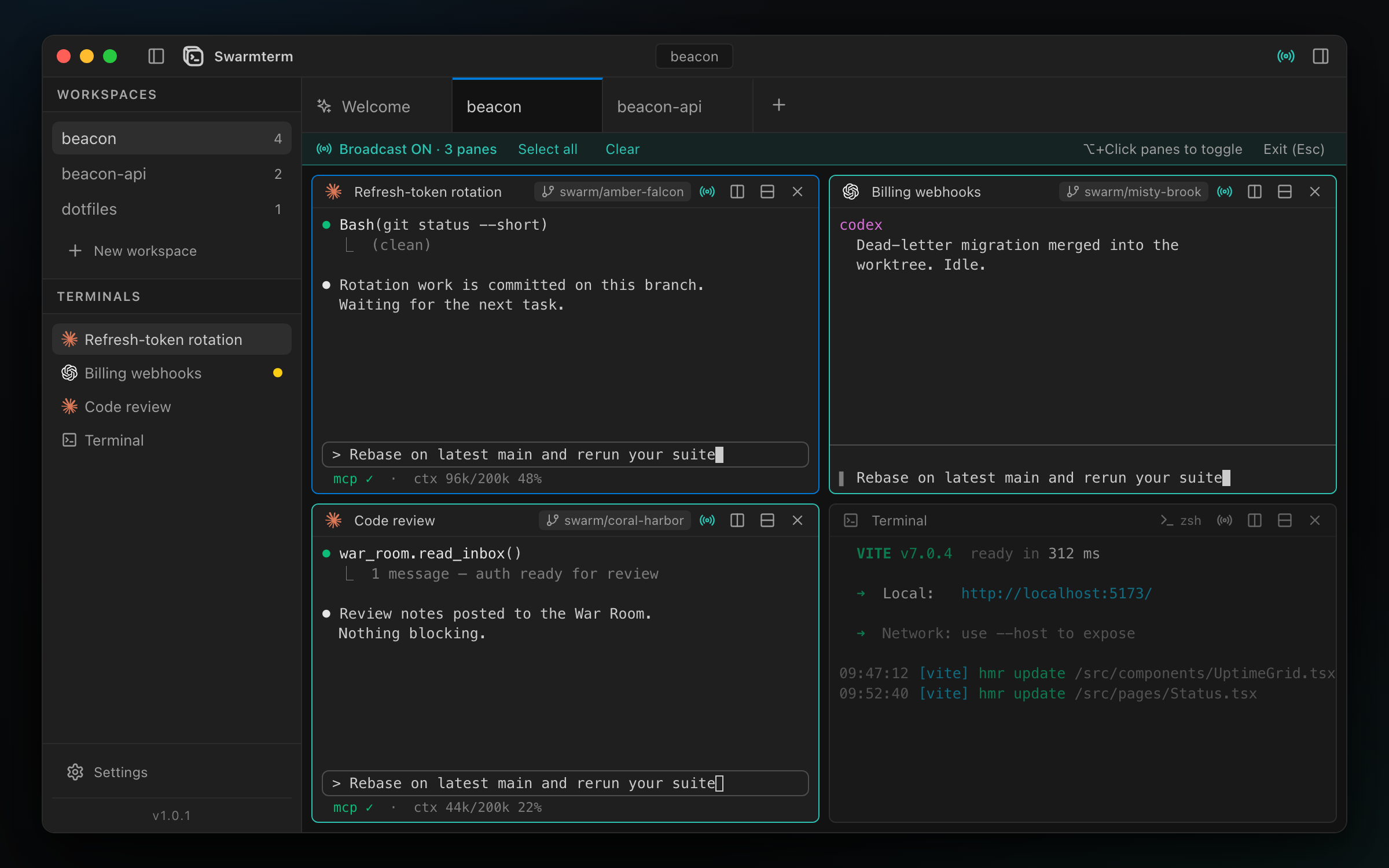Split Code review pane horizontally
Image resolution: width=1389 pixels, height=868 pixels.
[x=767, y=520]
